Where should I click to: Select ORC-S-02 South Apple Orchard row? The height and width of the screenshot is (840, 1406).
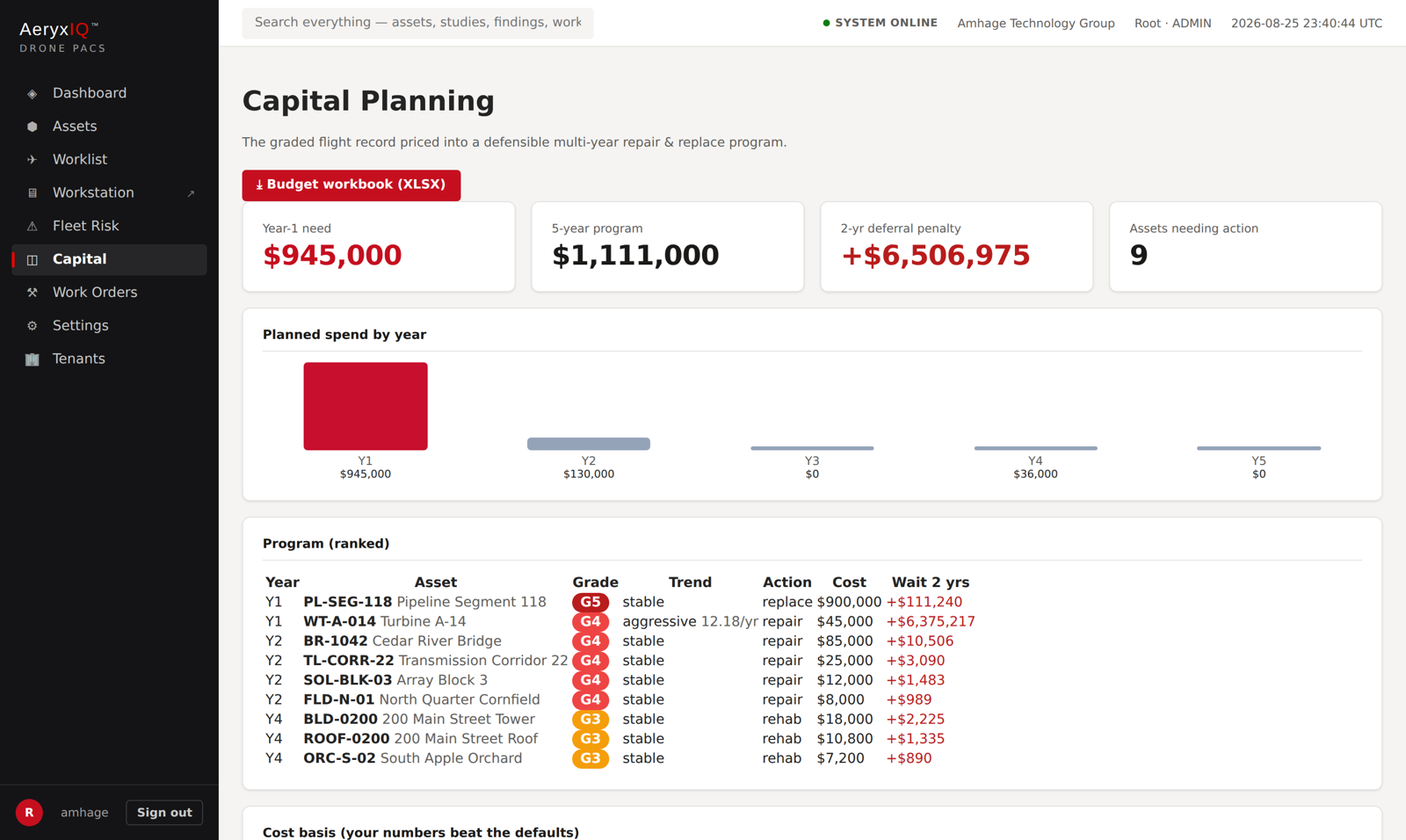click(620, 758)
